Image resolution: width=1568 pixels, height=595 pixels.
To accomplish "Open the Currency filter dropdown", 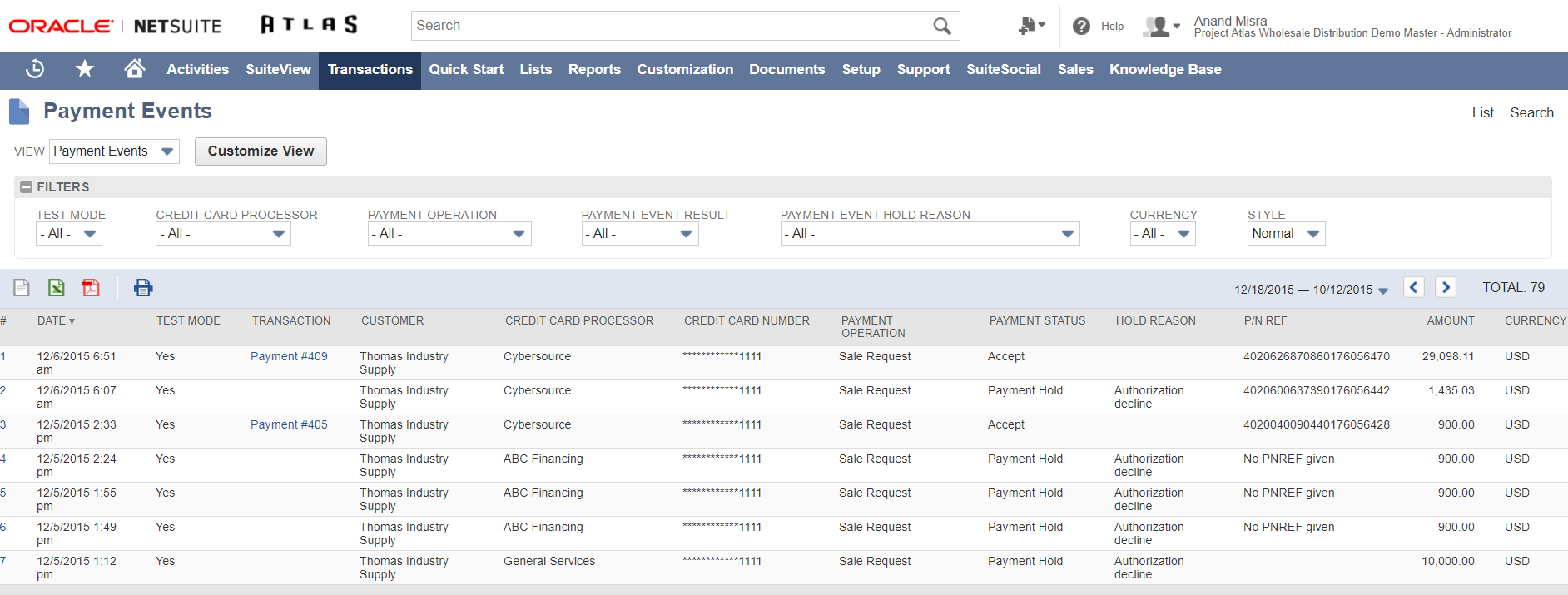I will point(1163,234).
